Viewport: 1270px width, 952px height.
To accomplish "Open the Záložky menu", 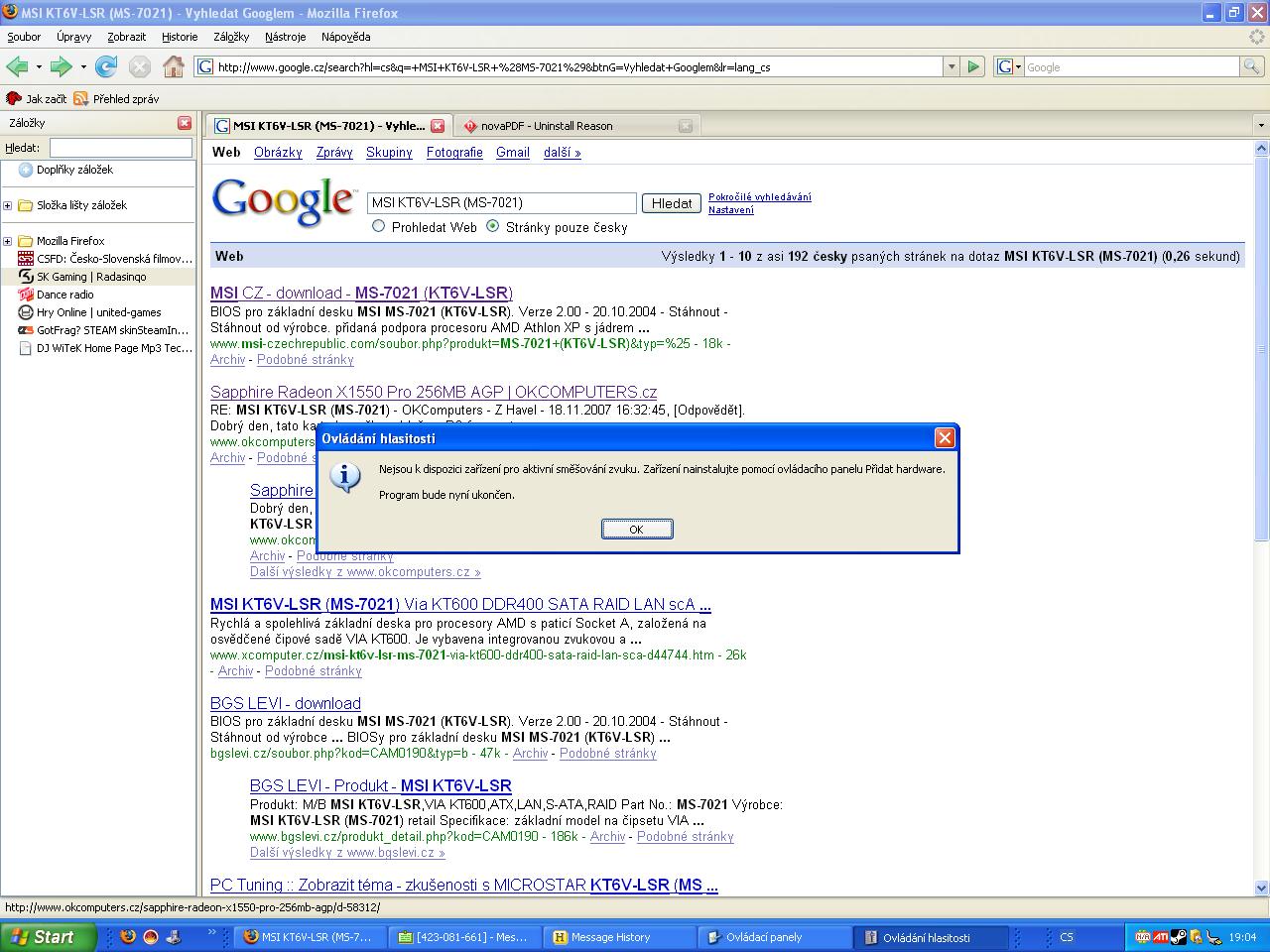I will [231, 37].
